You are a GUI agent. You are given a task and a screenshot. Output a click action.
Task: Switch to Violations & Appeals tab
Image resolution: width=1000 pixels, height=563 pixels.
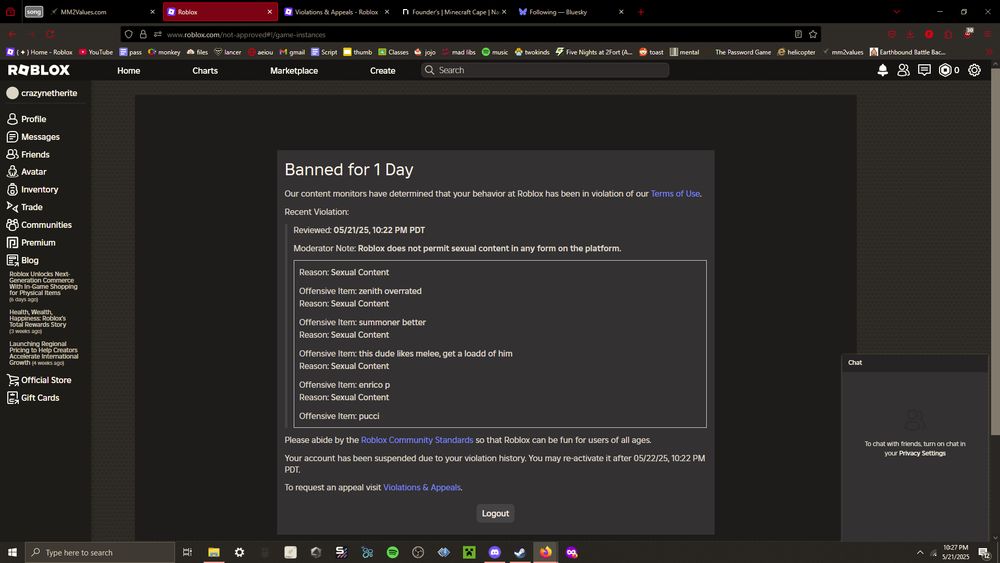click(x=336, y=11)
